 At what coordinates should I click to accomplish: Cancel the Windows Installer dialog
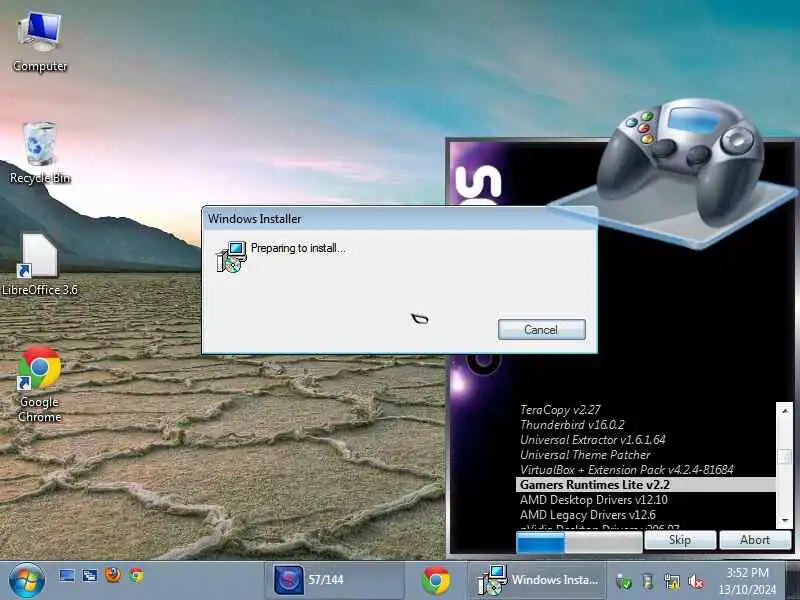541,330
